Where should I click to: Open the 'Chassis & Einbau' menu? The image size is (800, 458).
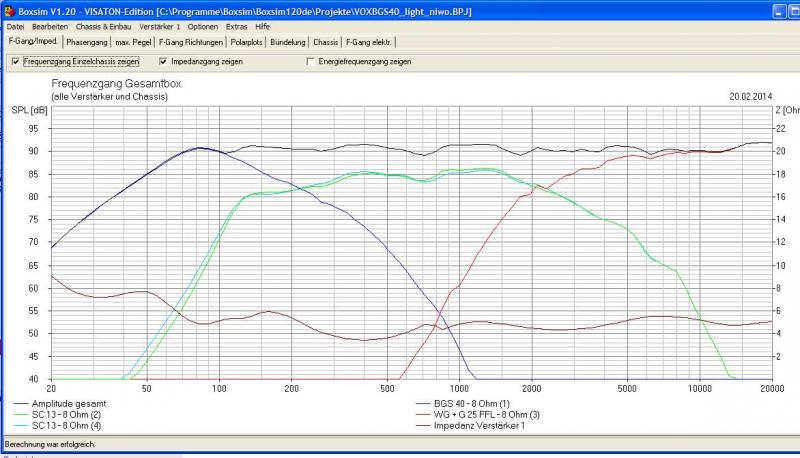[106, 26]
